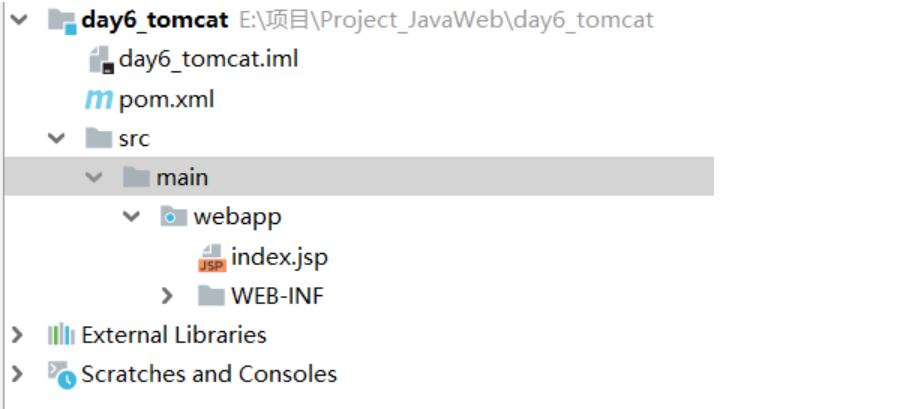The image size is (900, 409).
Task: Select the pom.xml file label
Action: (166, 100)
